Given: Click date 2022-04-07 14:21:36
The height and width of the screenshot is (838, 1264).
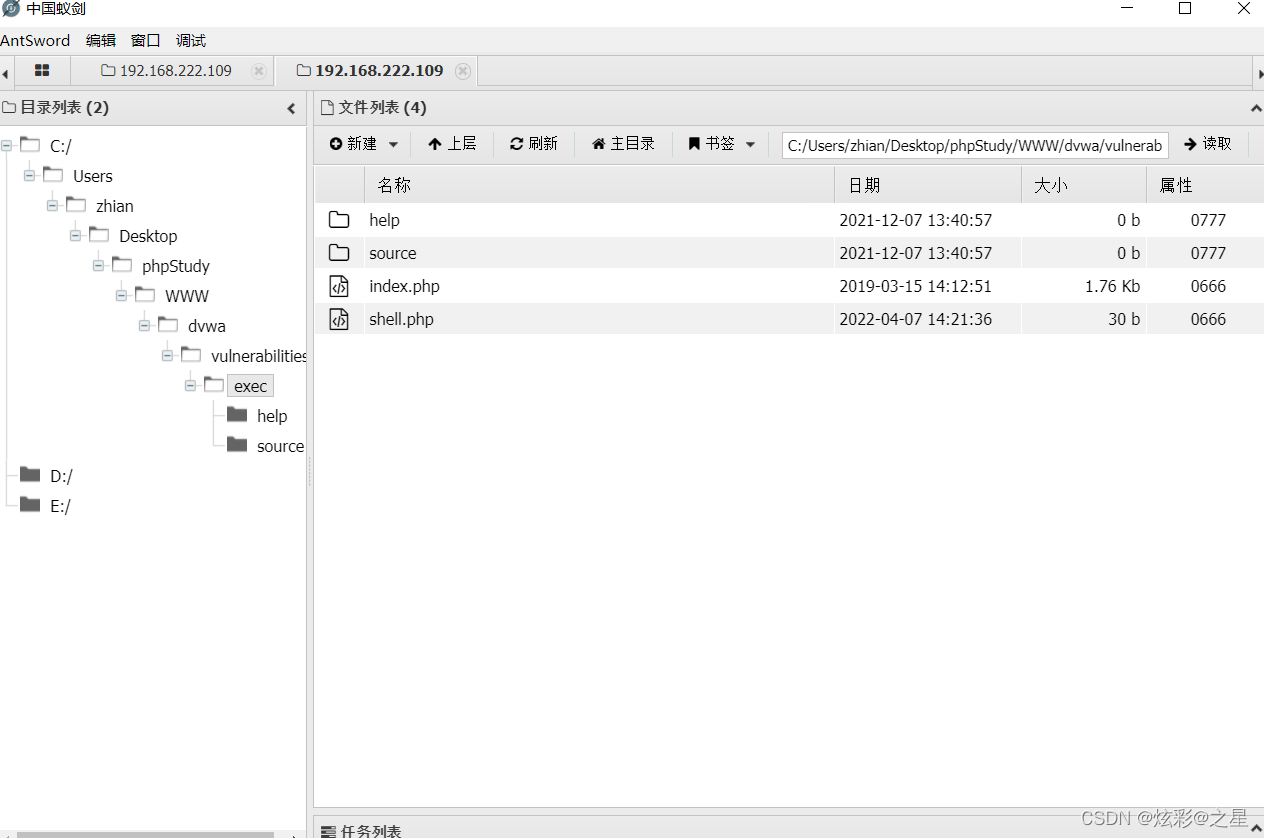Looking at the screenshot, I should click(x=916, y=319).
